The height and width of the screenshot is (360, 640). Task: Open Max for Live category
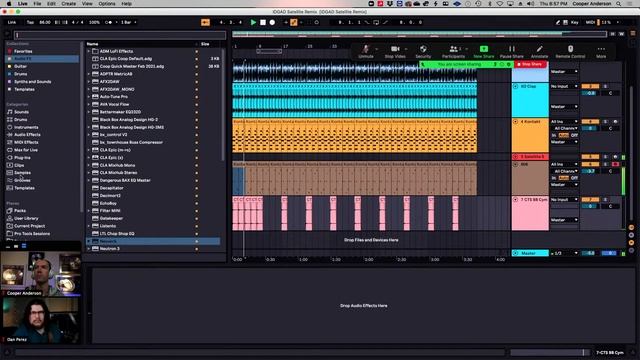click(x=26, y=150)
